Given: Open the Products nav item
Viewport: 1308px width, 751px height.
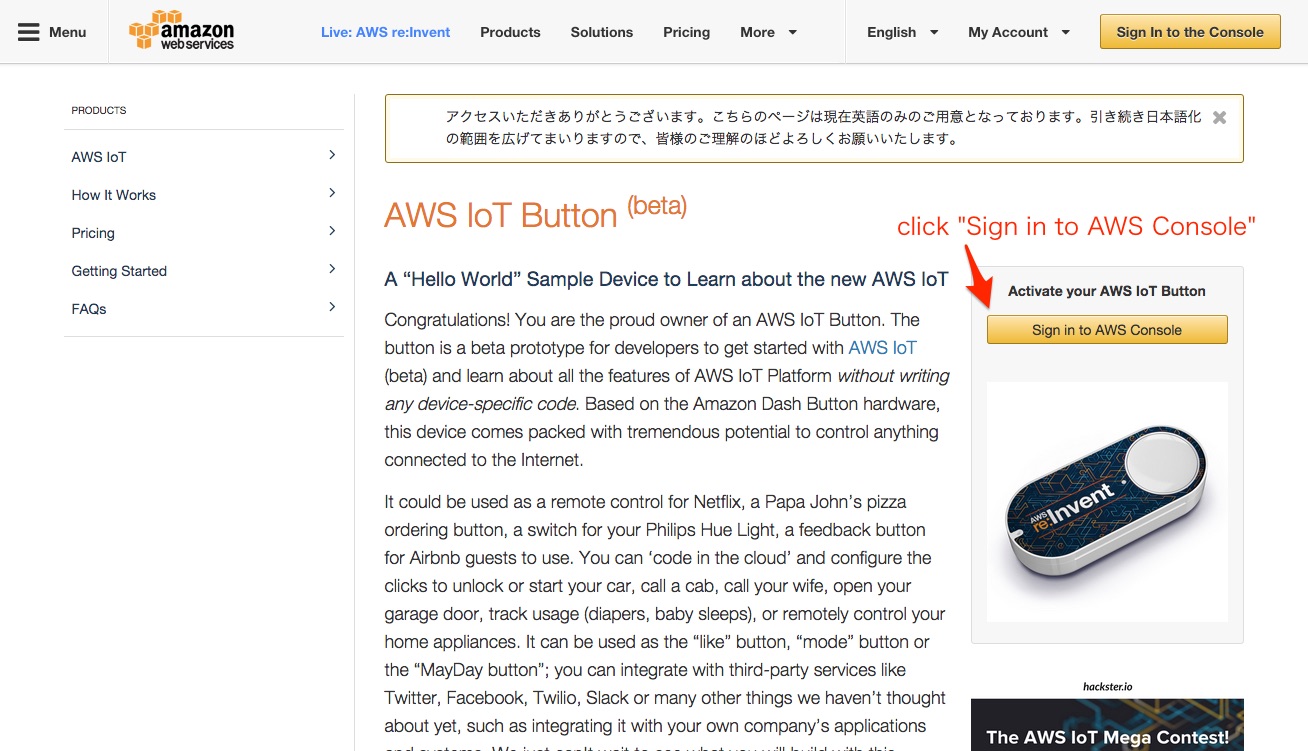Looking at the screenshot, I should point(510,32).
